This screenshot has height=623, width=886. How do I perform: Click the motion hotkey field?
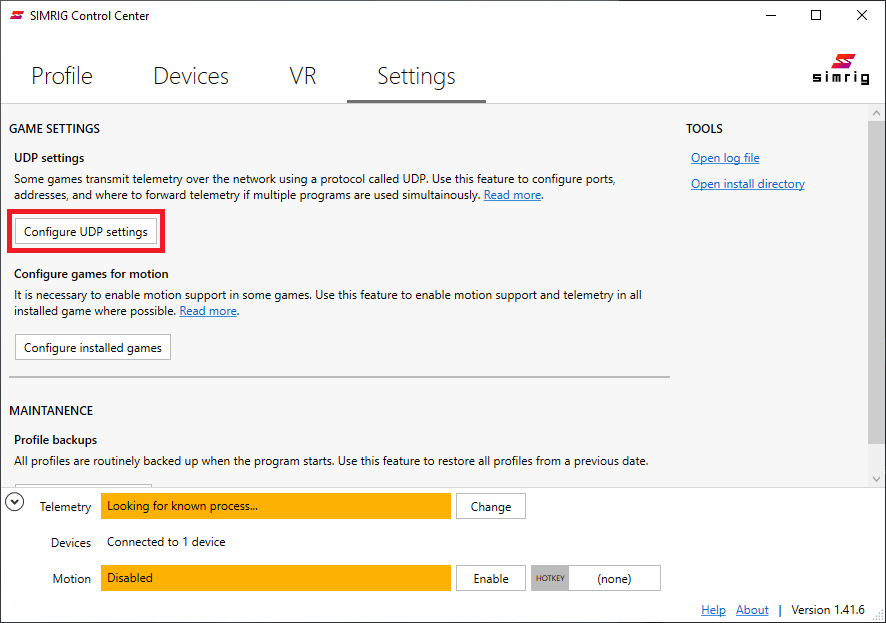coord(612,578)
